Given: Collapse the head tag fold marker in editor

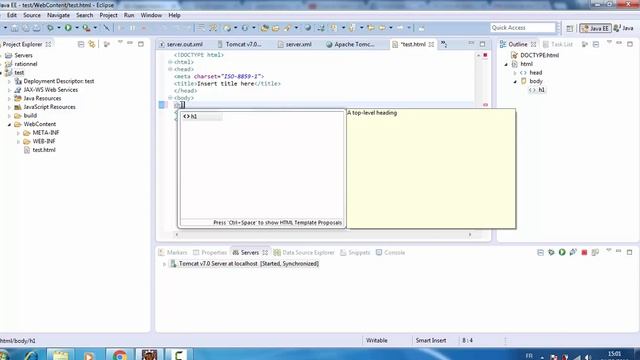Looking at the screenshot, I should (x=170, y=69).
